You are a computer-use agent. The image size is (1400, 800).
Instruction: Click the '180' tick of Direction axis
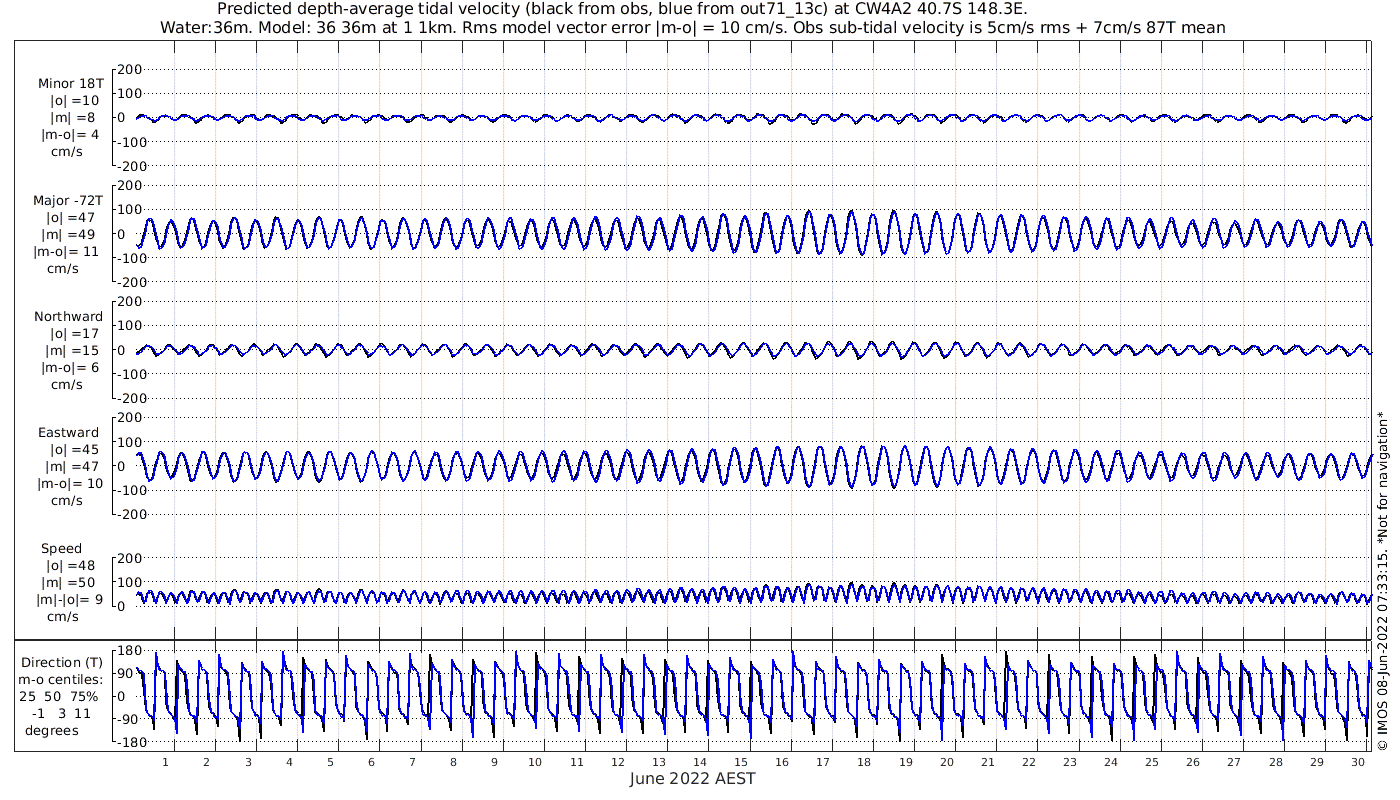[129, 650]
